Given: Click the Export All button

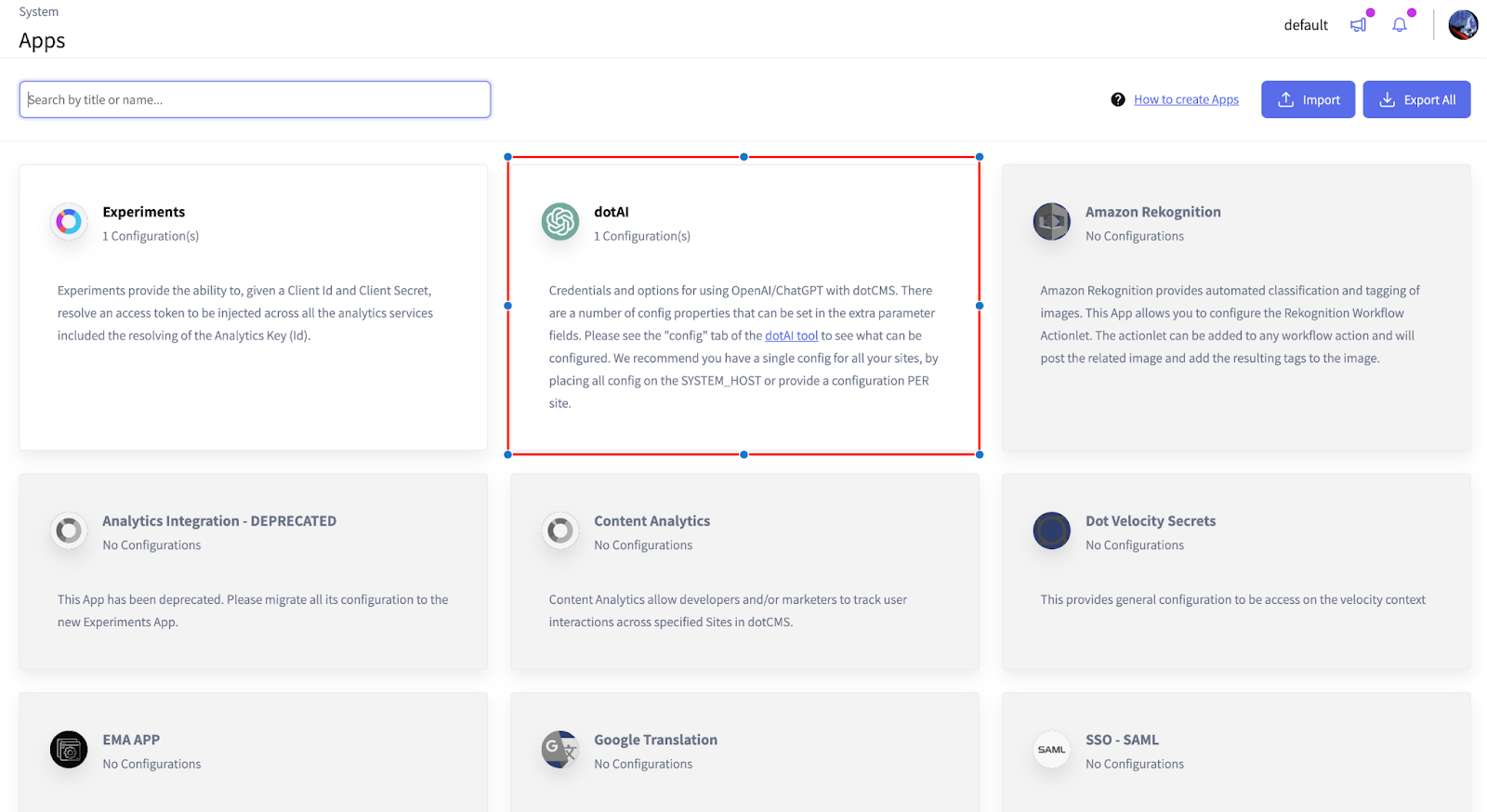Looking at the screenshot, I should pos(1416,99).
